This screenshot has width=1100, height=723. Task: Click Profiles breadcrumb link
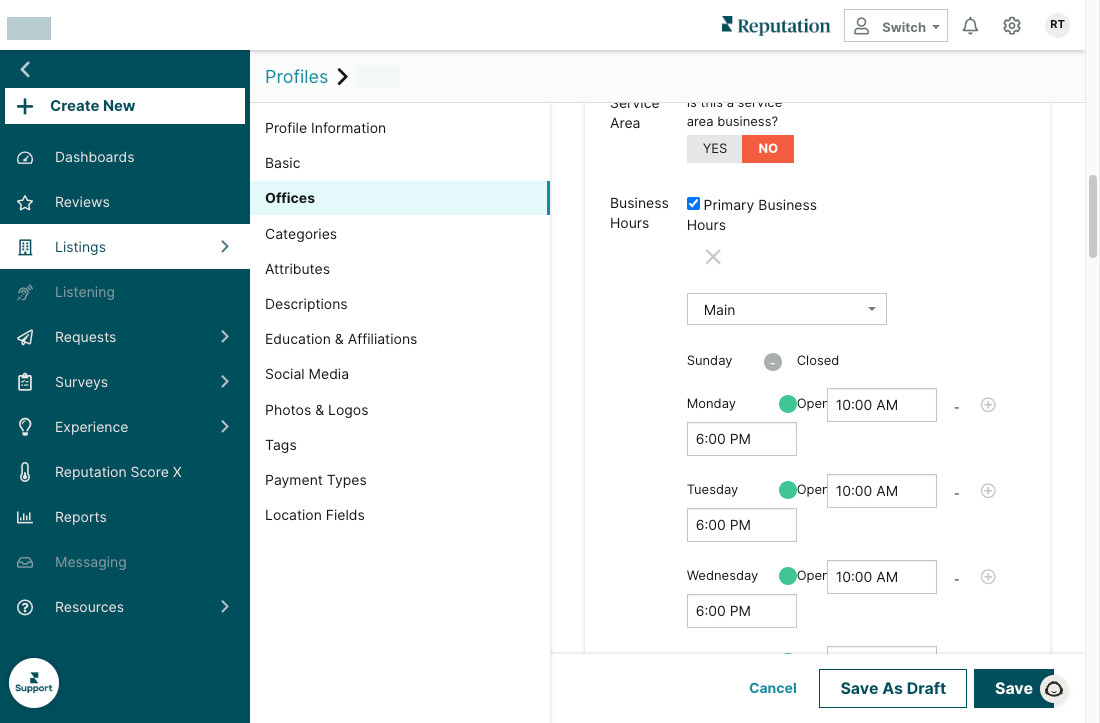[296, 76]
